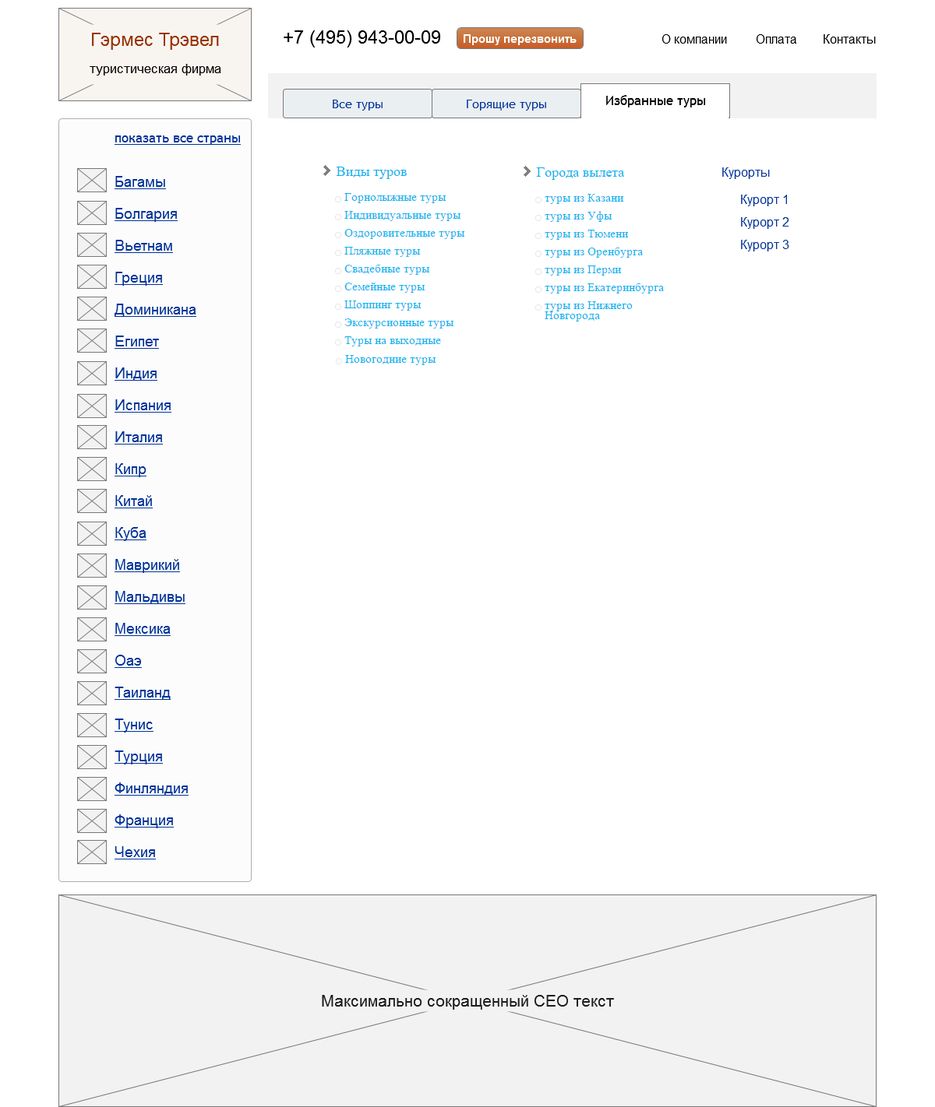Select the Египет country link

click(x=136, y=341)
